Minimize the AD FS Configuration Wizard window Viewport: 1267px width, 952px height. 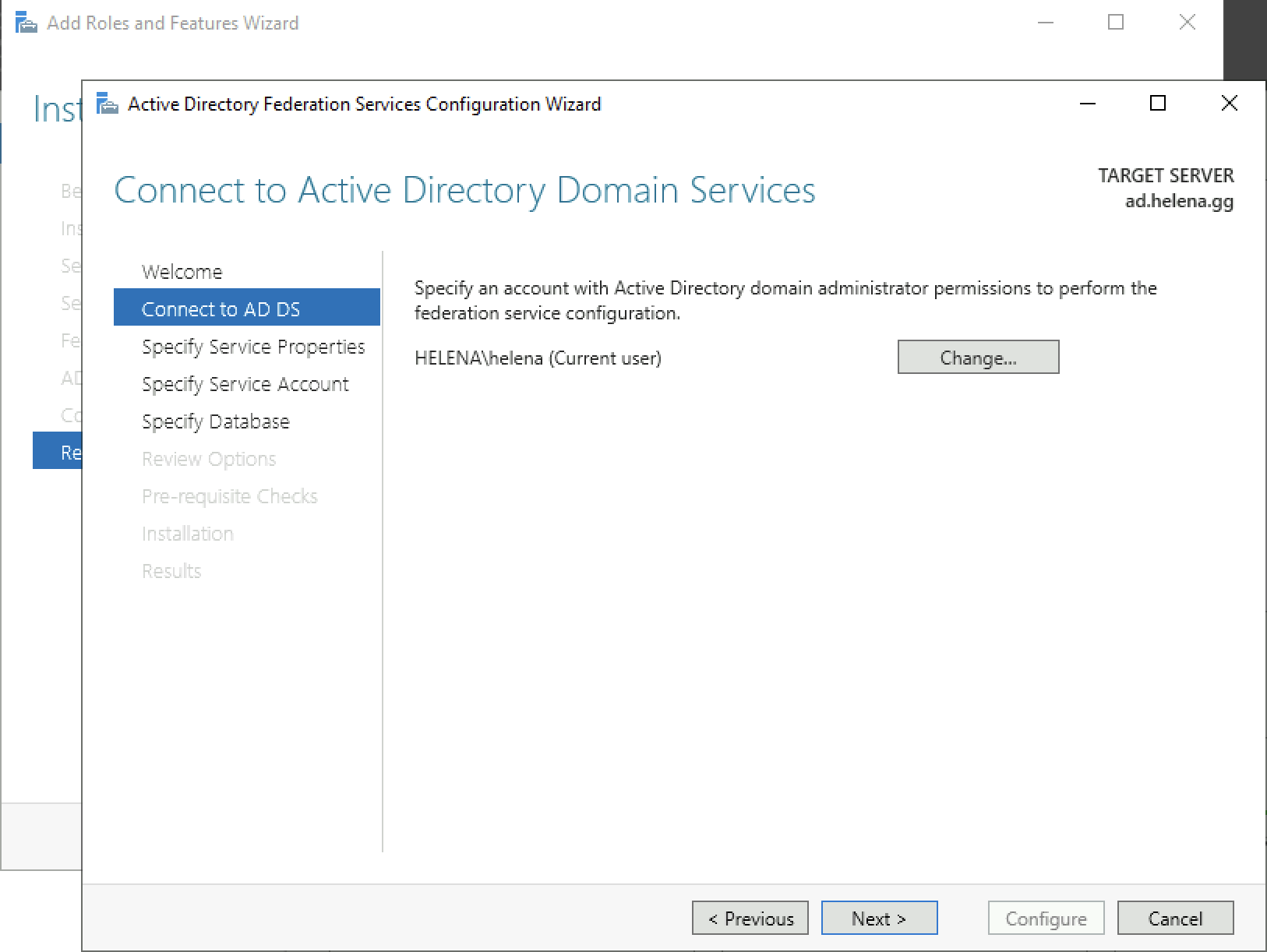tap(1088, 104)
